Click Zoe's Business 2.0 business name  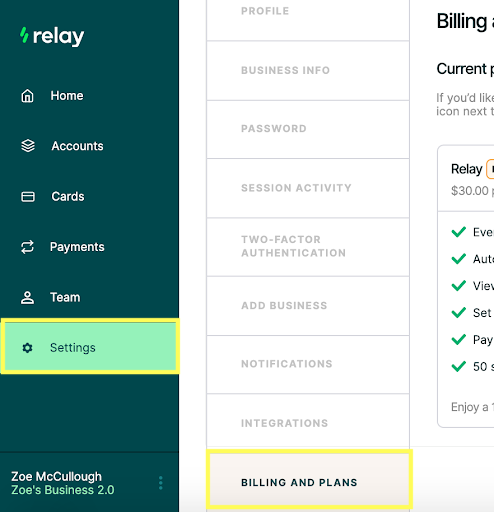click(x=63, y=490)
